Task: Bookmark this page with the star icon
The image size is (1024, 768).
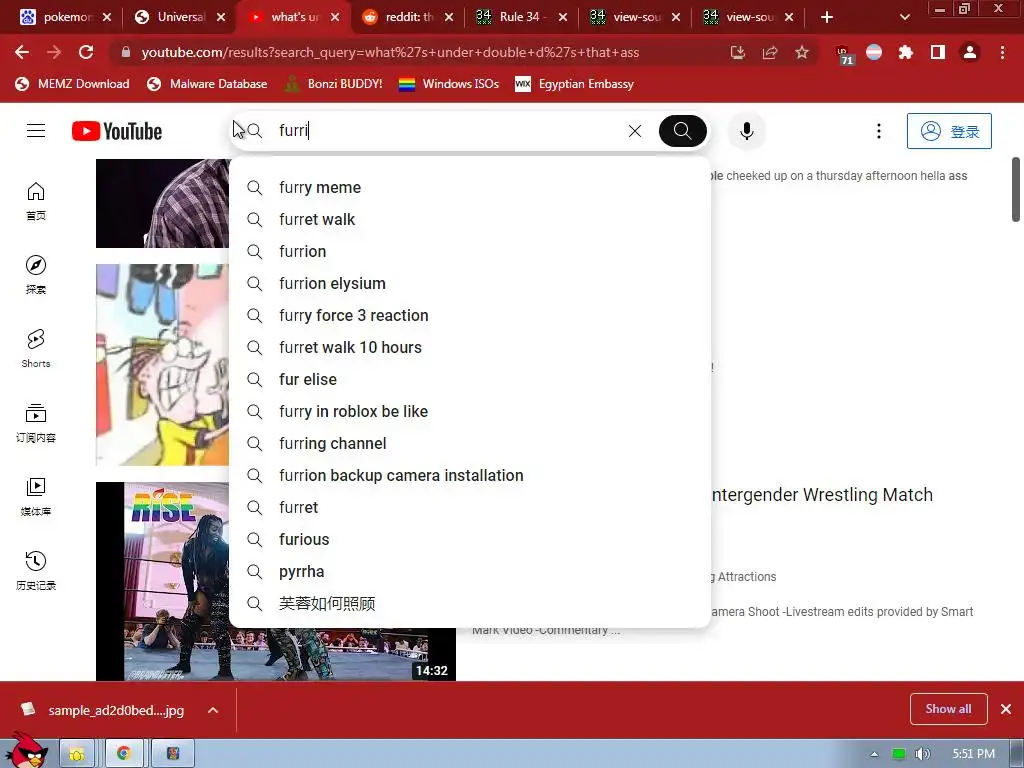Action: pos(802,52)
